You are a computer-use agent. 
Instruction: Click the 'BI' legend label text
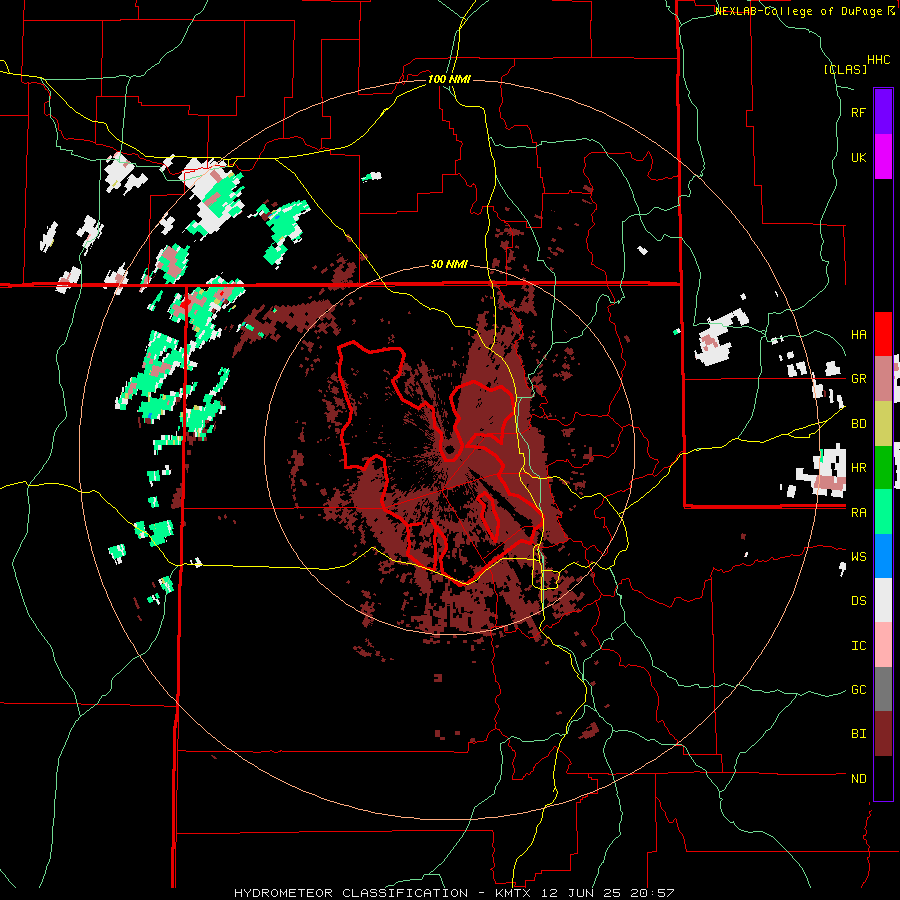(858, 734)
